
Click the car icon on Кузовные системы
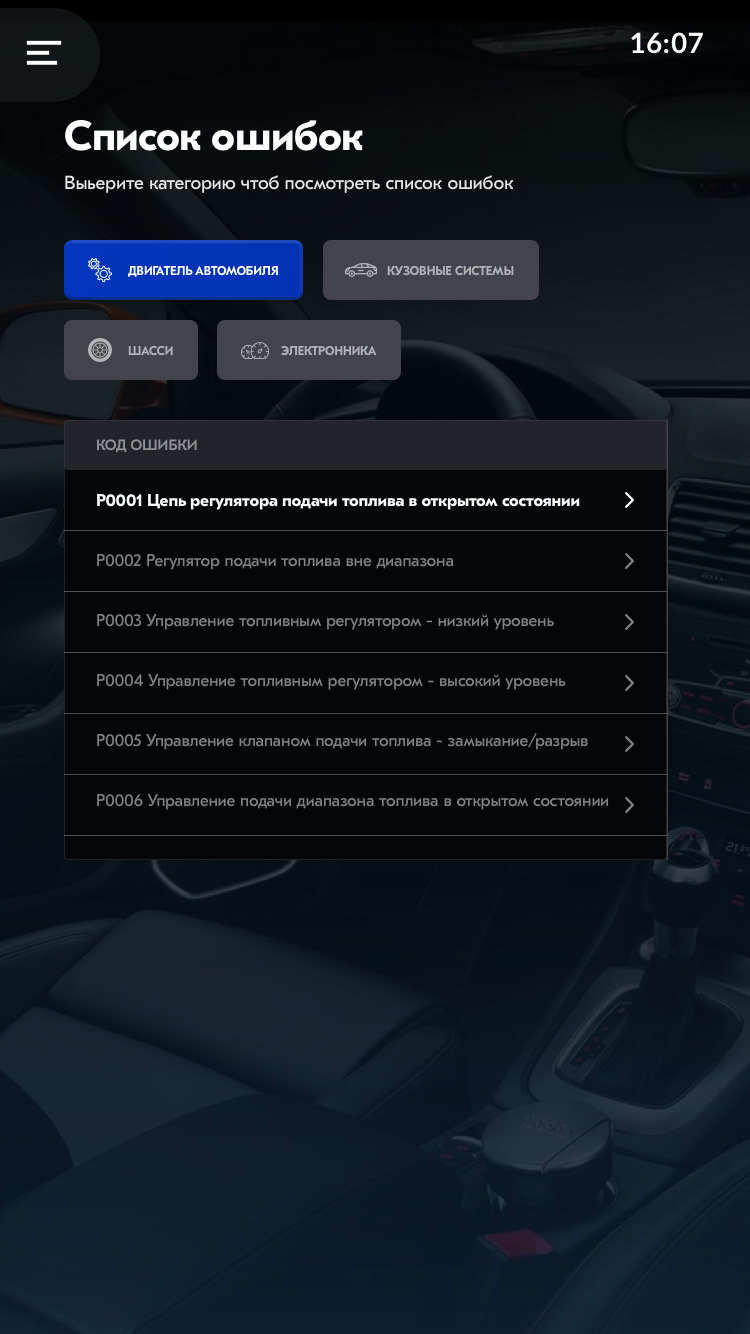(361, 270)
